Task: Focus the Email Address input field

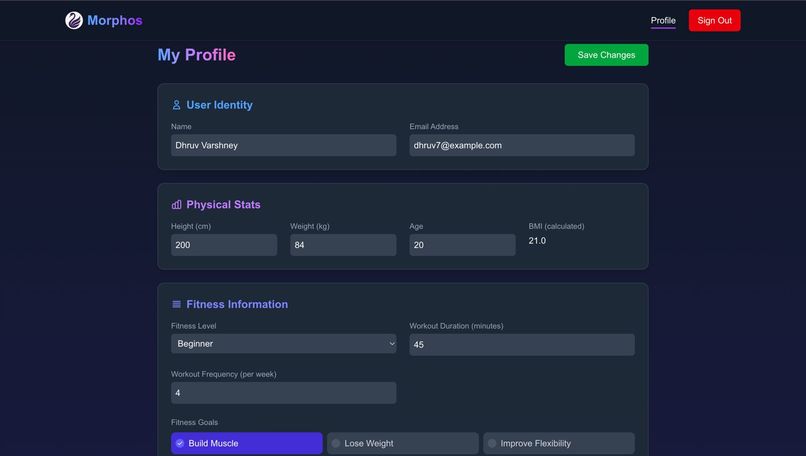Action: [x=522, y=145]
